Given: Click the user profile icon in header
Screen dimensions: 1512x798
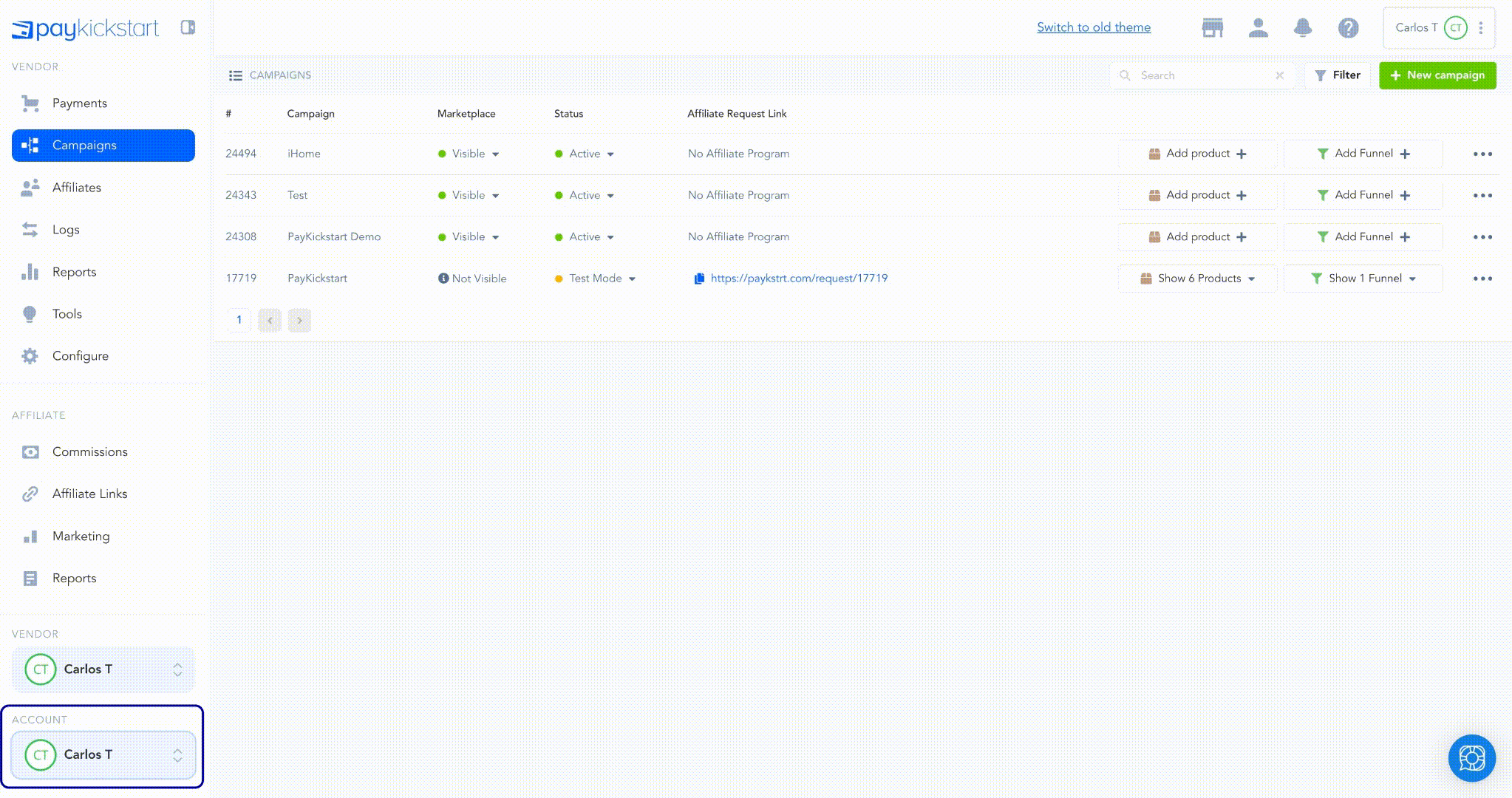Looking at the screenshot, I should tap(1258, 28).
